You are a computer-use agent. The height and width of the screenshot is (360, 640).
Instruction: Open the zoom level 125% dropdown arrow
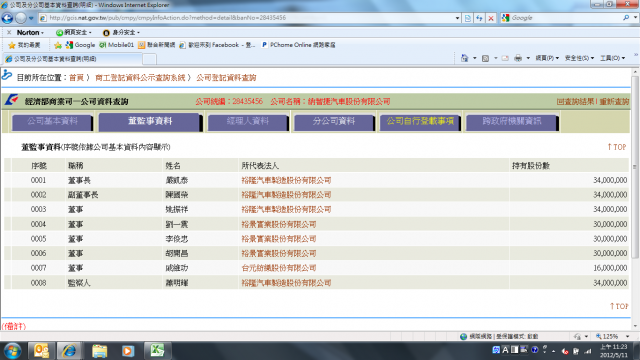click(x=628, y=336)
